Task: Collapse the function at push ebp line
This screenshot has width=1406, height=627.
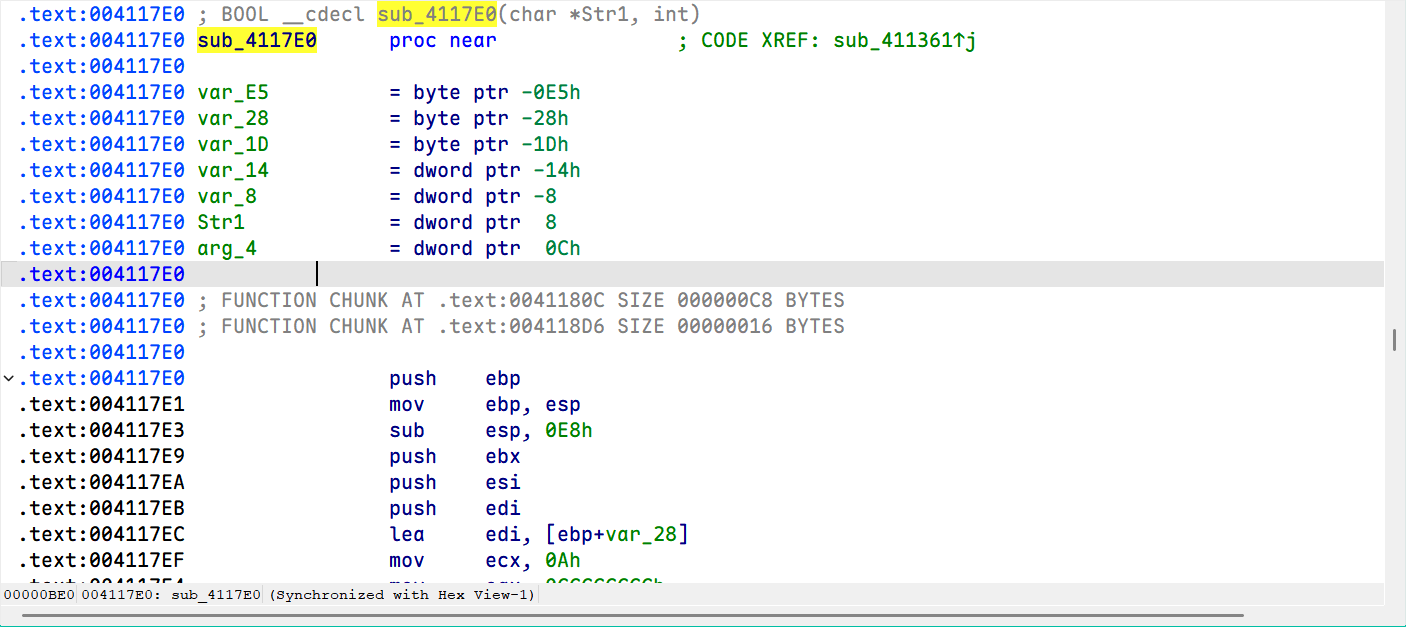Action: coord(9,379)
